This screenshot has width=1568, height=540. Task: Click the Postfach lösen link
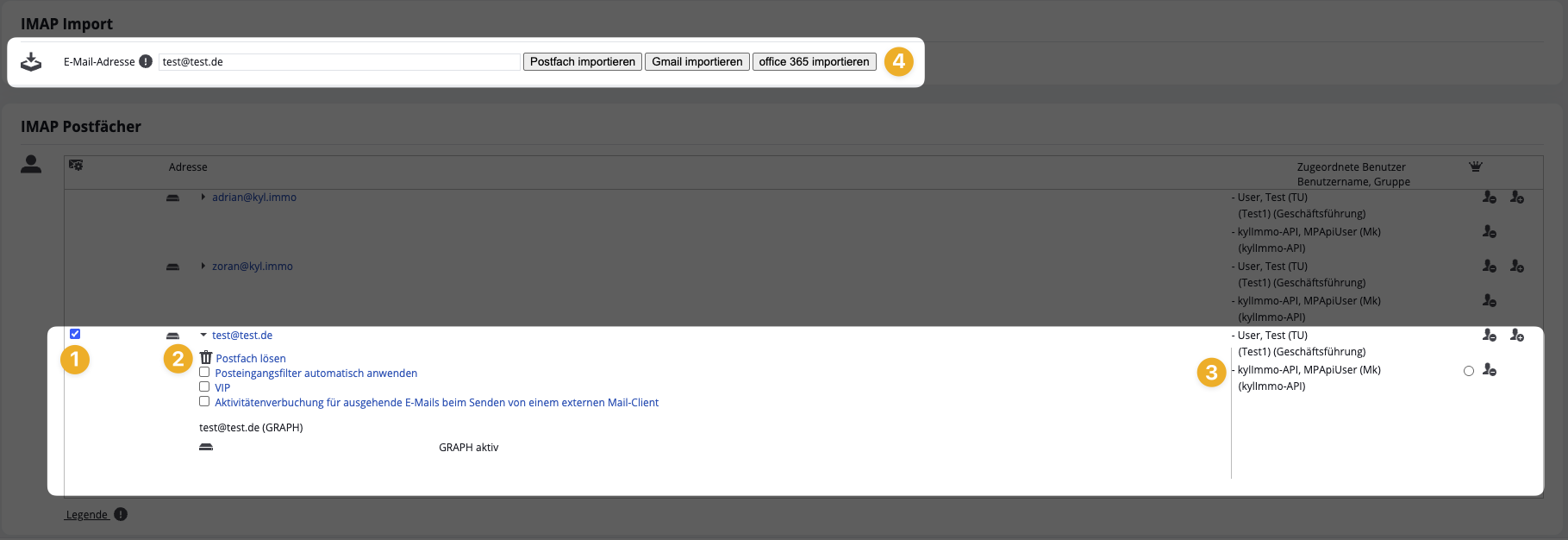point(251,359)
